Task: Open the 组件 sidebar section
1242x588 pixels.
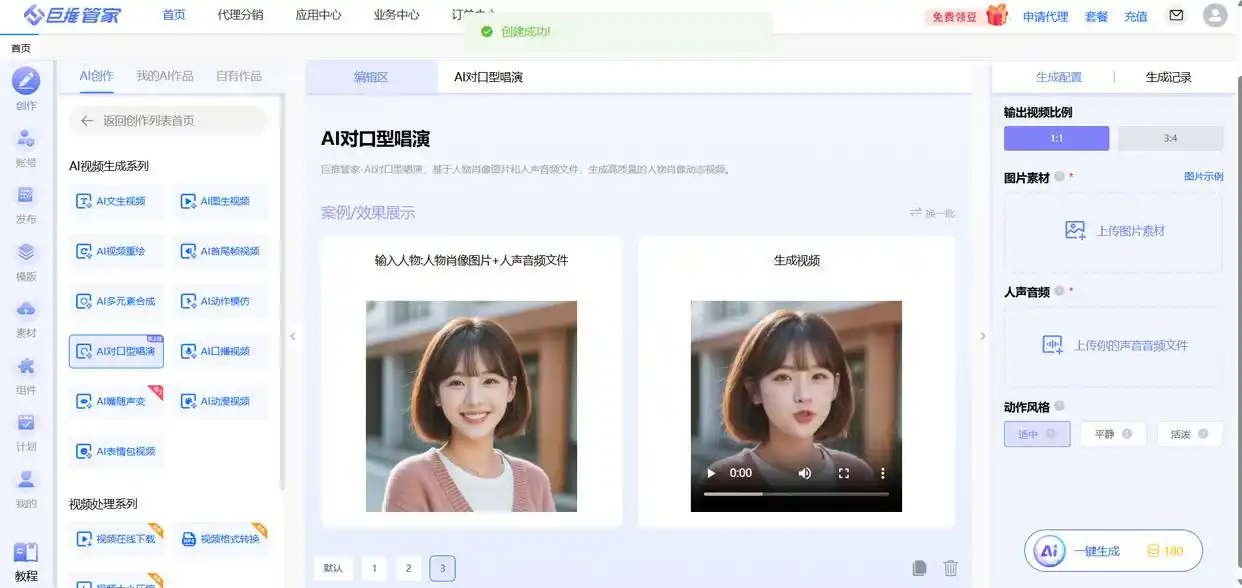Action: point(26,374)
